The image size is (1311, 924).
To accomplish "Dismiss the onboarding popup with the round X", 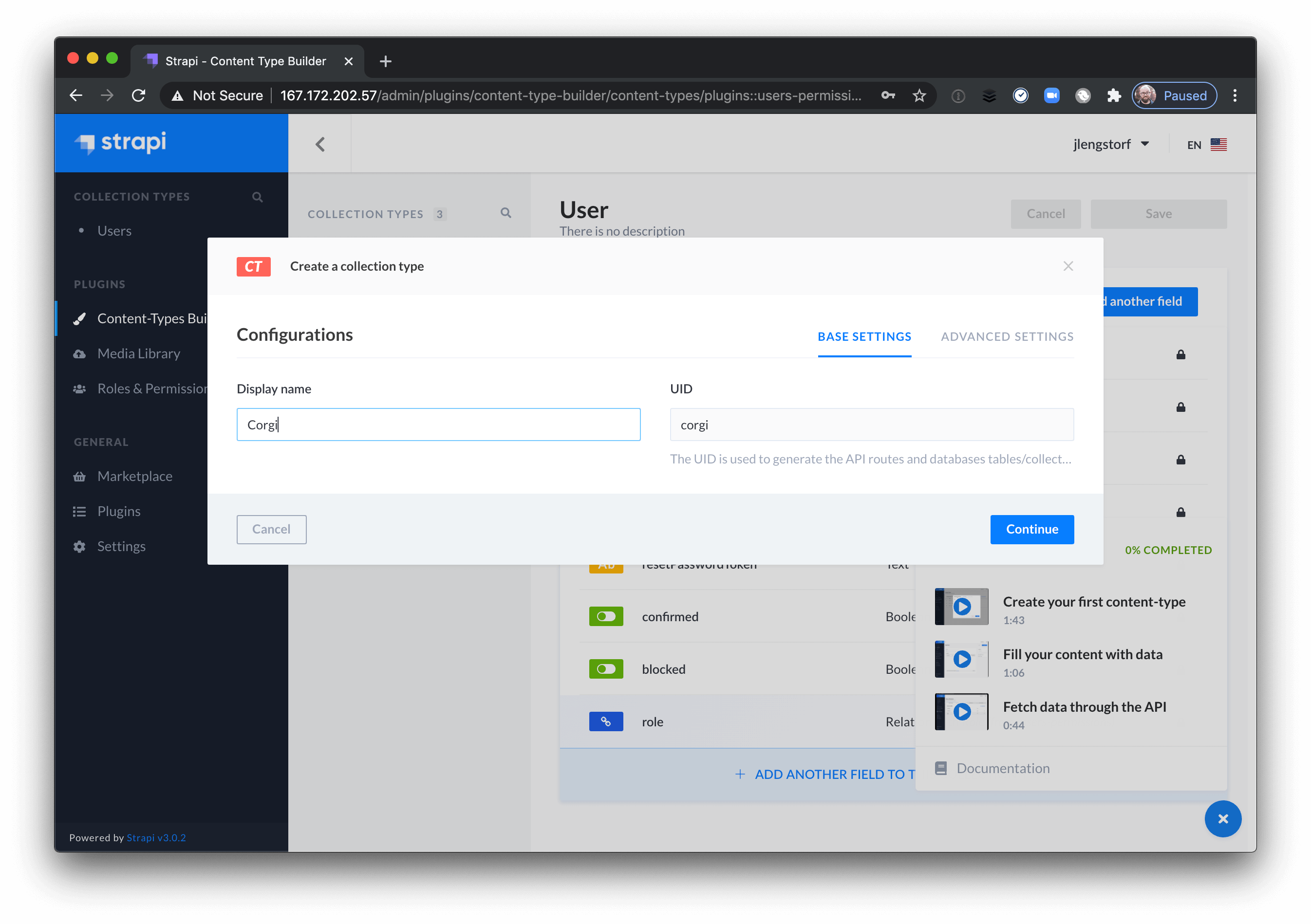I will click(1223, 819).
